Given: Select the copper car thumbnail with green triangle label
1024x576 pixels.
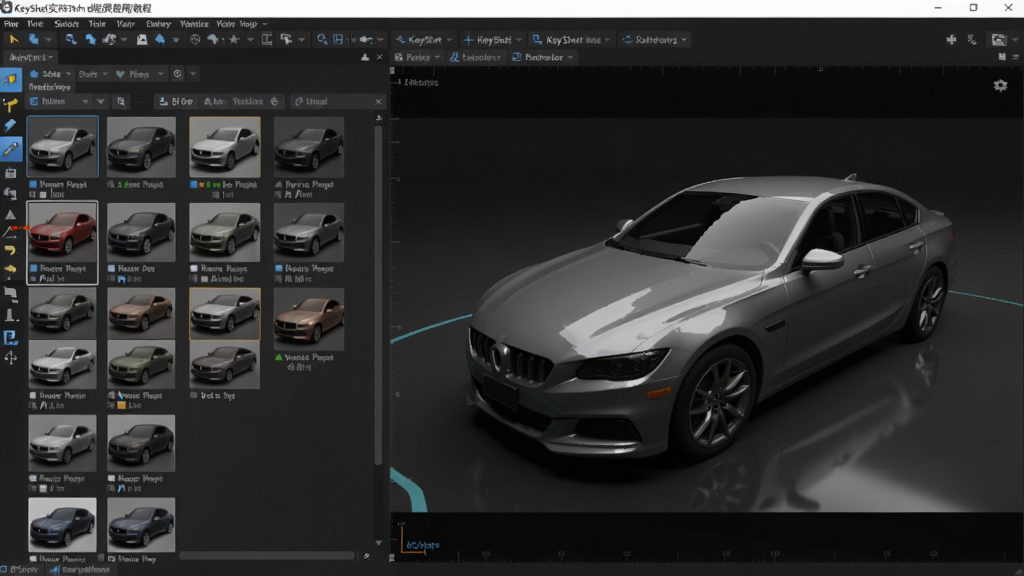Looking at the screenshot, I should [x=309, y=319].
